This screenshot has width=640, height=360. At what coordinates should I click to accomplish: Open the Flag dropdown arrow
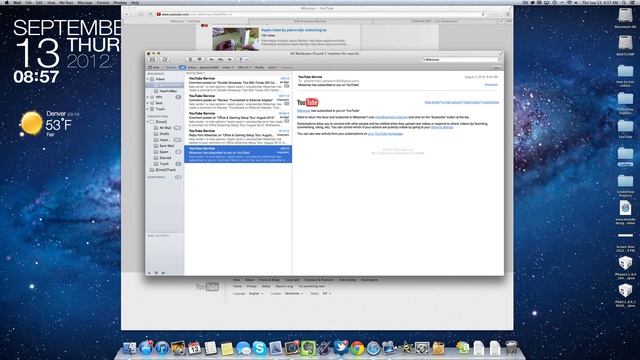point(247,60)
